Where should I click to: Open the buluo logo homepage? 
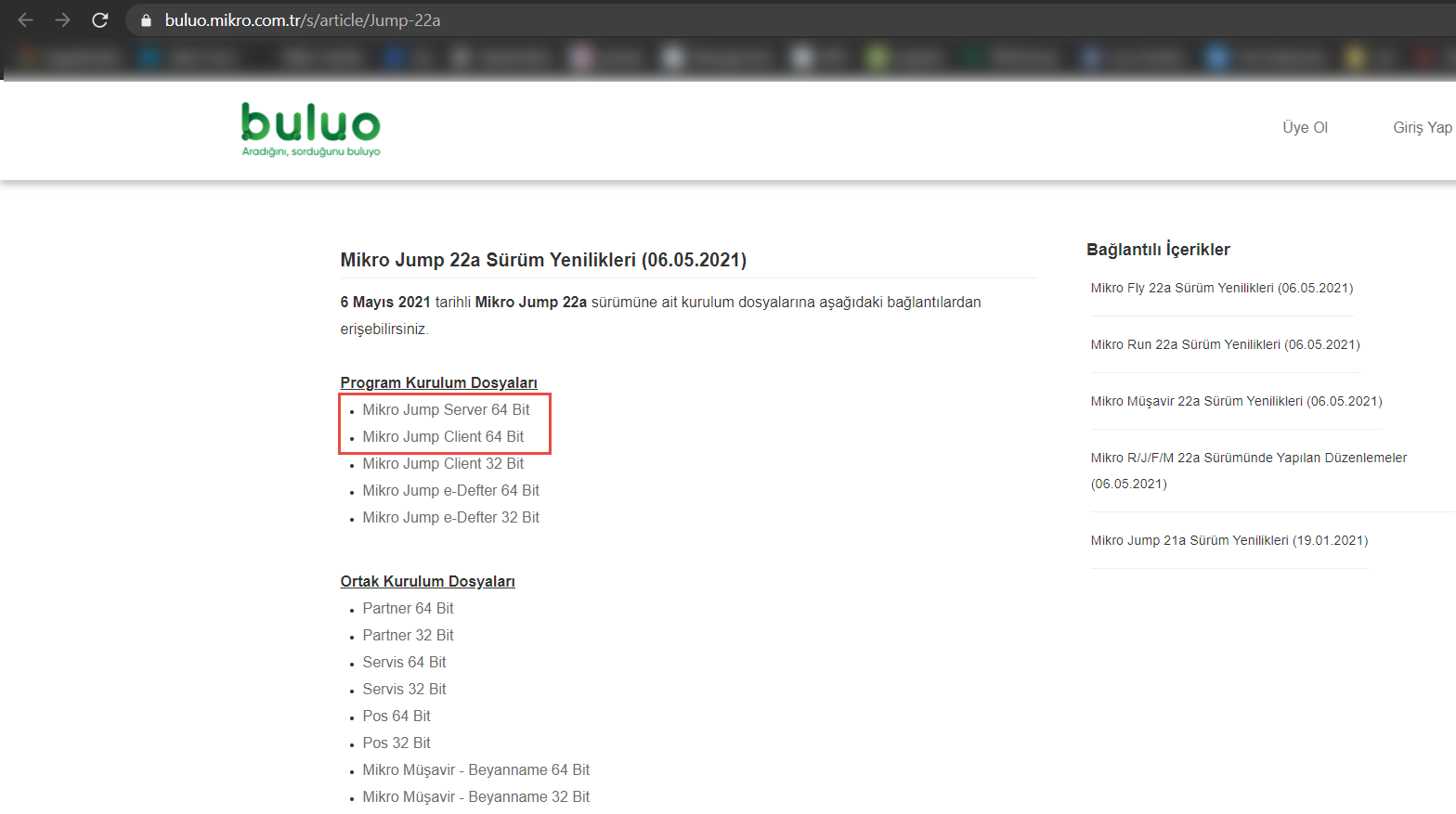pos(310,130)
